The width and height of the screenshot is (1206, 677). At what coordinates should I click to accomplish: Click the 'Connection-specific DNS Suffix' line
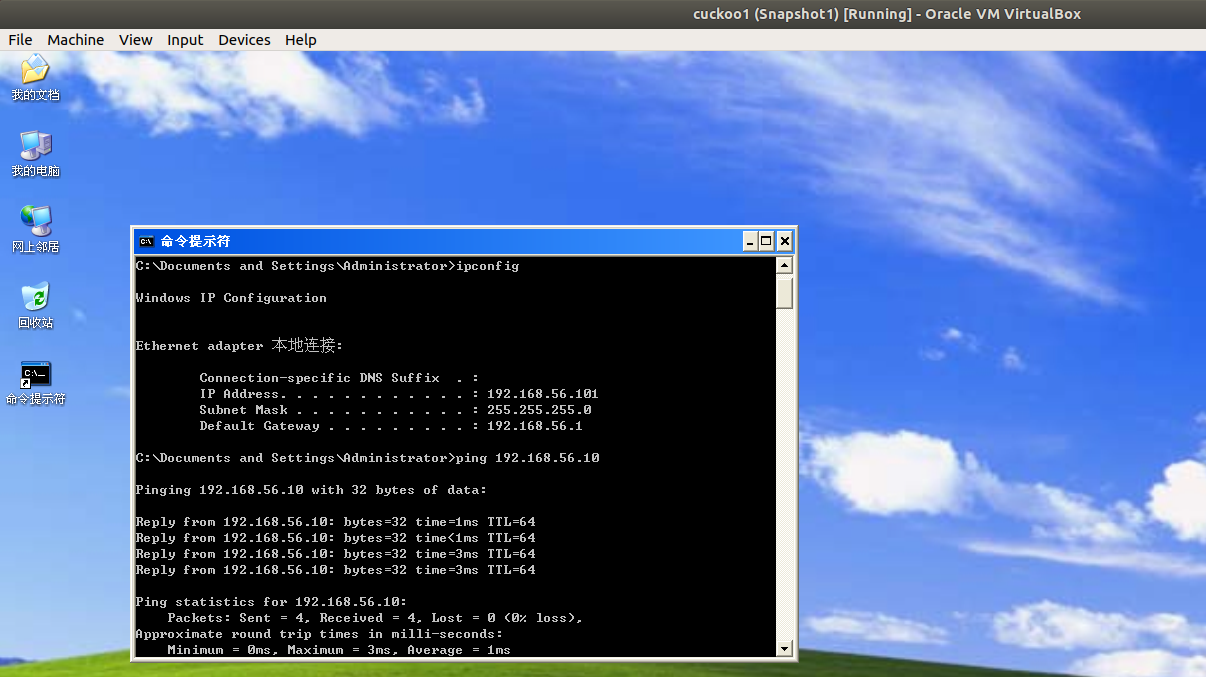[x=339, y=378]
